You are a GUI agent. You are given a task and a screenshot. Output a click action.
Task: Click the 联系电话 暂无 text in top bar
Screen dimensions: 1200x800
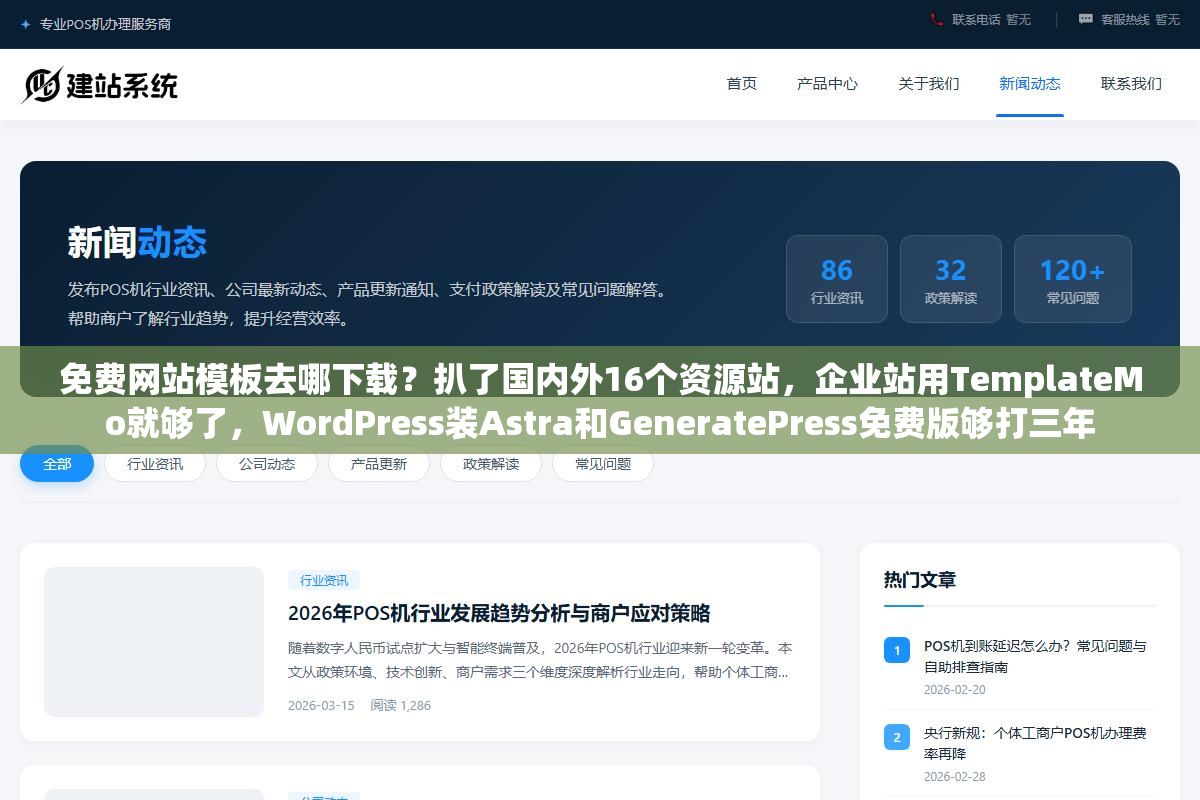[x=991, y=19]
